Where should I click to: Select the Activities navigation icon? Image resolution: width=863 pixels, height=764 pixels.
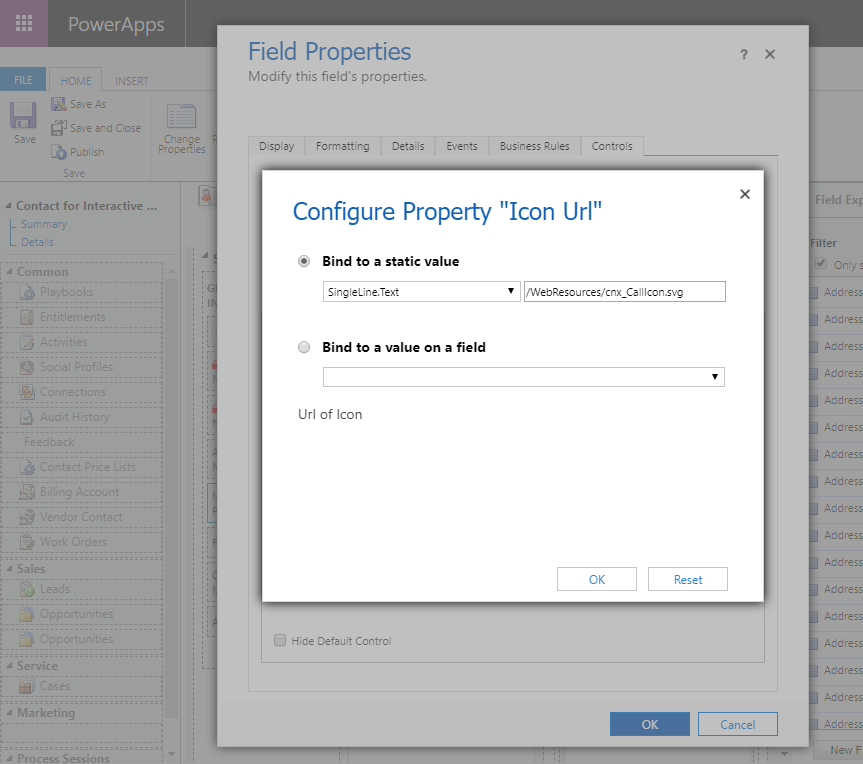click(27, 342)
